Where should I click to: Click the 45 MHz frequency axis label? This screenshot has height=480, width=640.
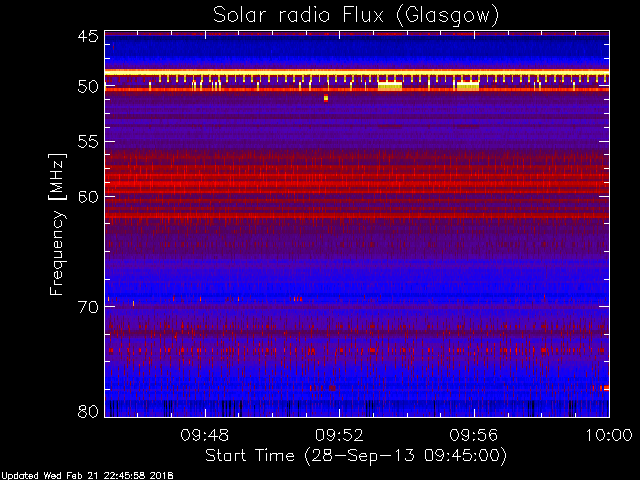(x=88, y=36)
